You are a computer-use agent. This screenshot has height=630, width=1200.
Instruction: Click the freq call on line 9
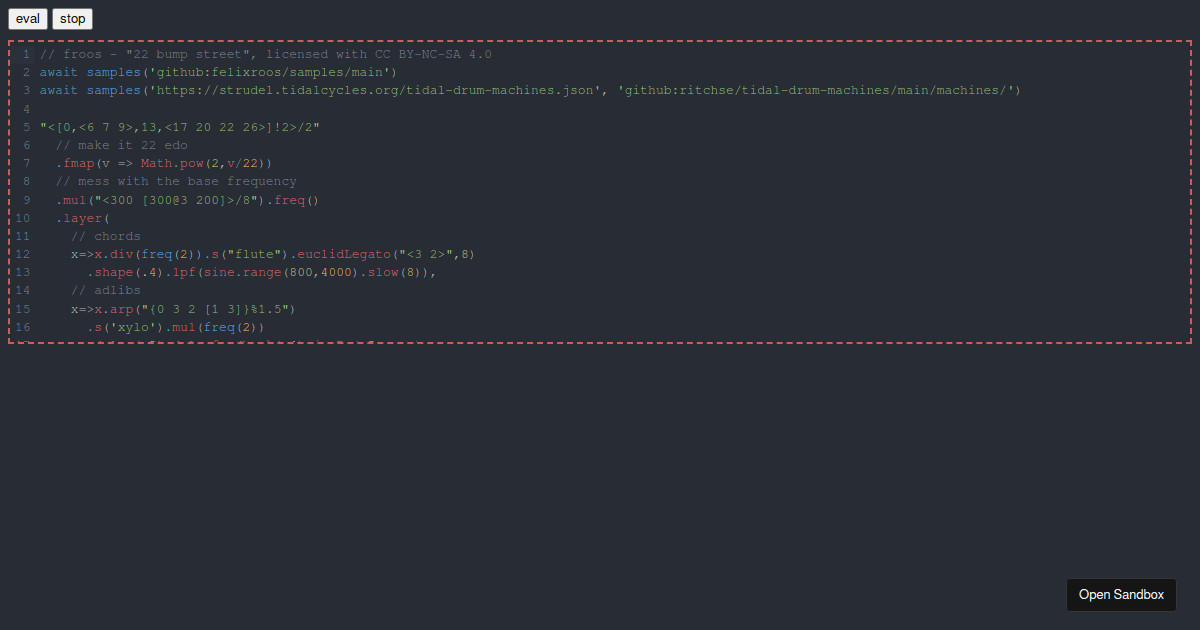click(293, 199)
